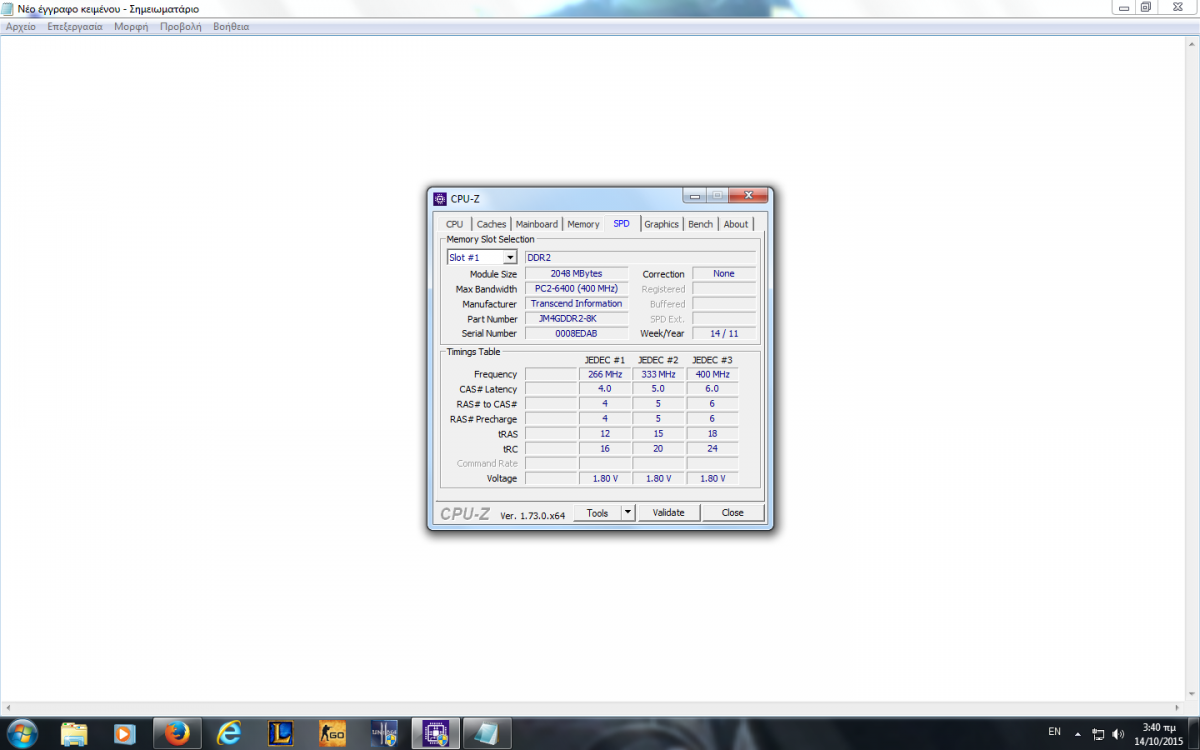Open the About tab

coord(736,224)
